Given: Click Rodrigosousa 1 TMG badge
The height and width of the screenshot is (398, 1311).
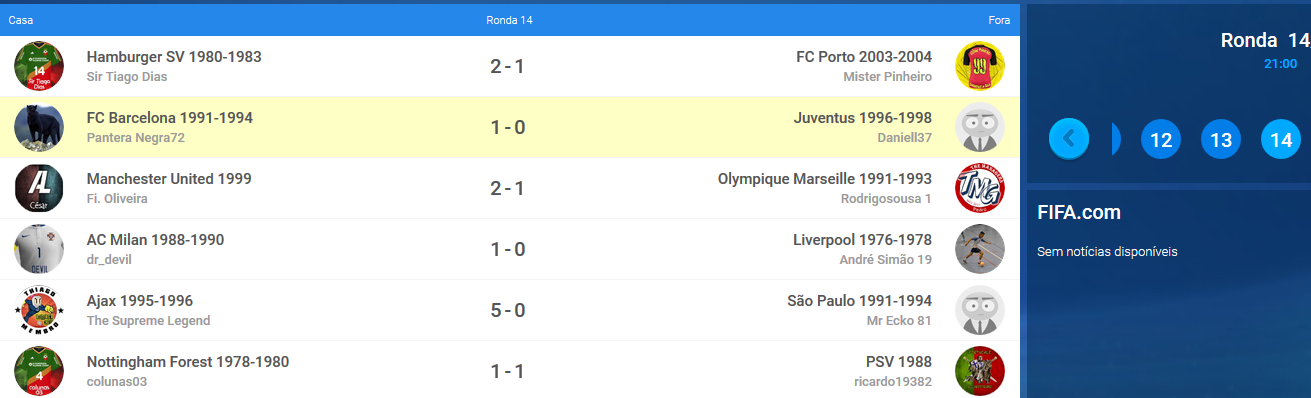Looking at the screenshot, I should (x=980, y=188).
